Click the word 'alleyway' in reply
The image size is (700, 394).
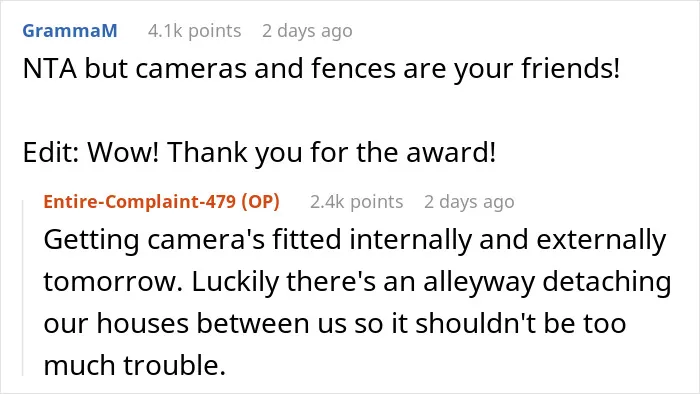(x=479, y=282)
